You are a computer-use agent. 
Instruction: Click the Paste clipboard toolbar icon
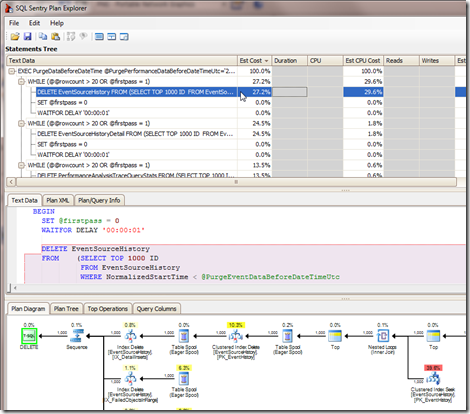pyautogui.click(x=56, y=36)
